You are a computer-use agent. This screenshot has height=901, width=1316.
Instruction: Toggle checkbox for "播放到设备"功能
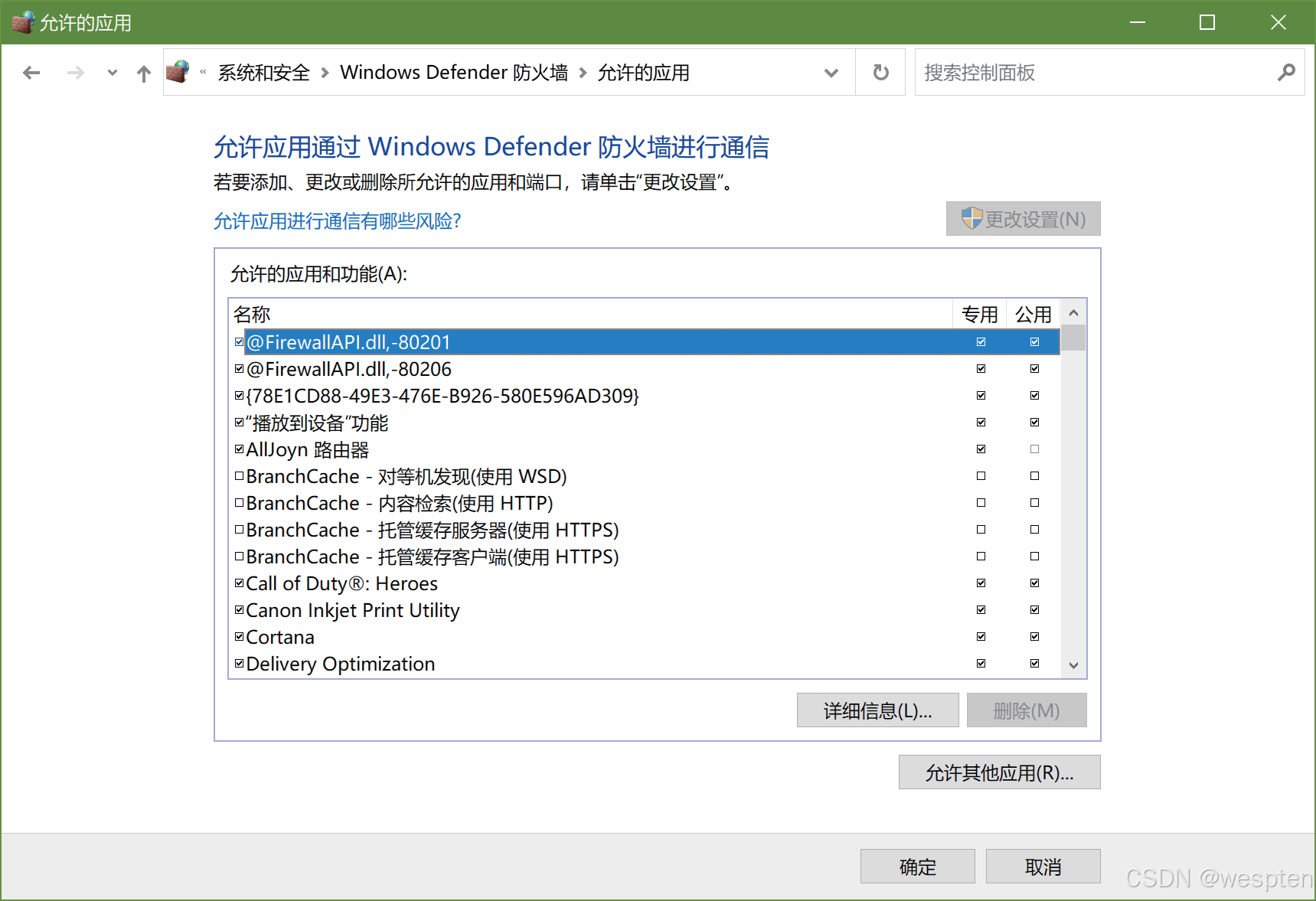240,423
